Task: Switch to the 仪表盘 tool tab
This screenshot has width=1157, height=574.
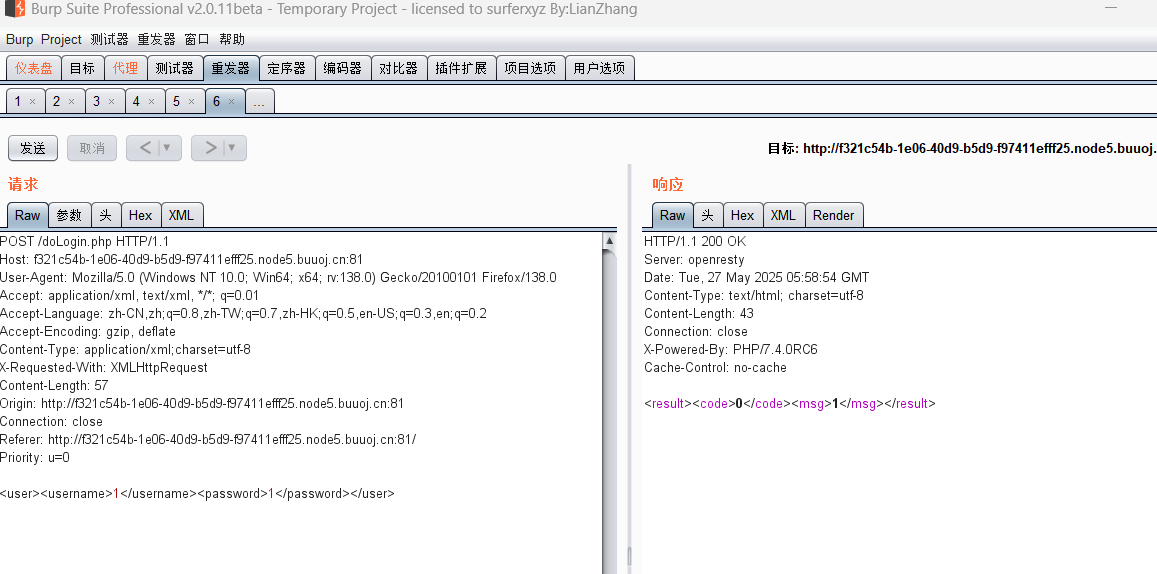Action: [x=34, y=68]
